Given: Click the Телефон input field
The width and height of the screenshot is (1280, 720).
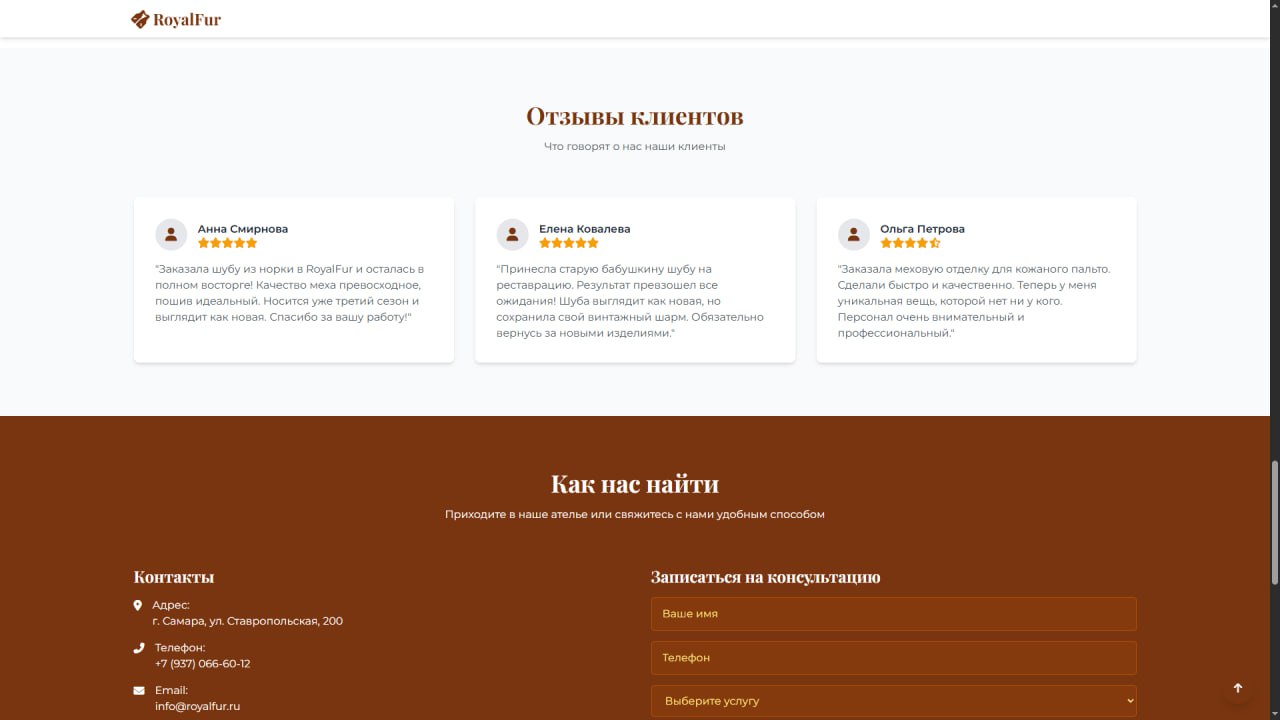Looking at the screenshot, I should click(x=893, y=658).
